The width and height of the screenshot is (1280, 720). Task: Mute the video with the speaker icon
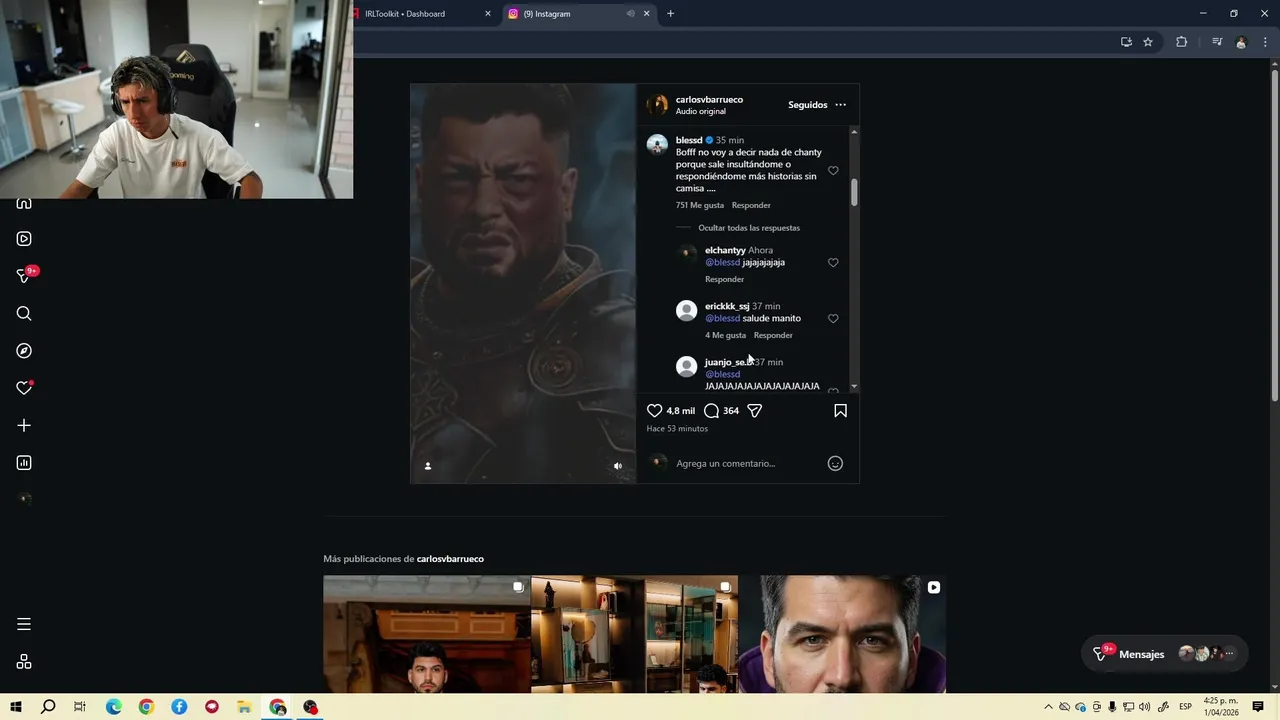click(617, 466)
